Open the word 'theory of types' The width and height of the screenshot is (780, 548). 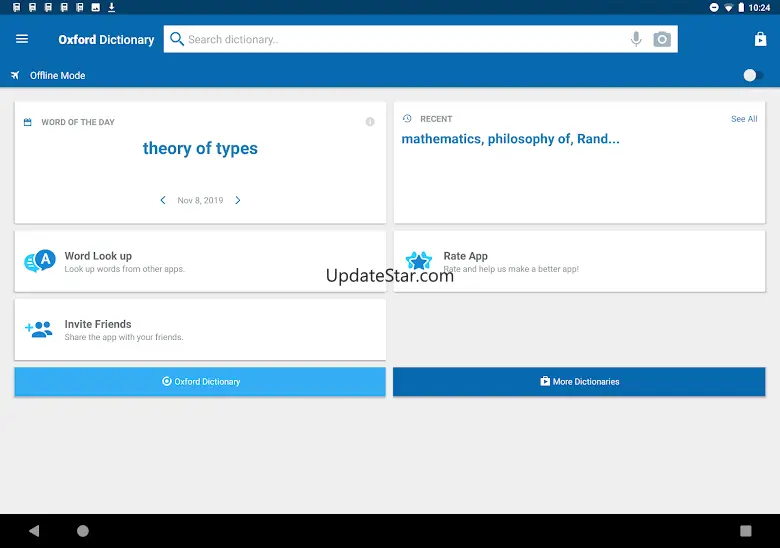[200, 148]
